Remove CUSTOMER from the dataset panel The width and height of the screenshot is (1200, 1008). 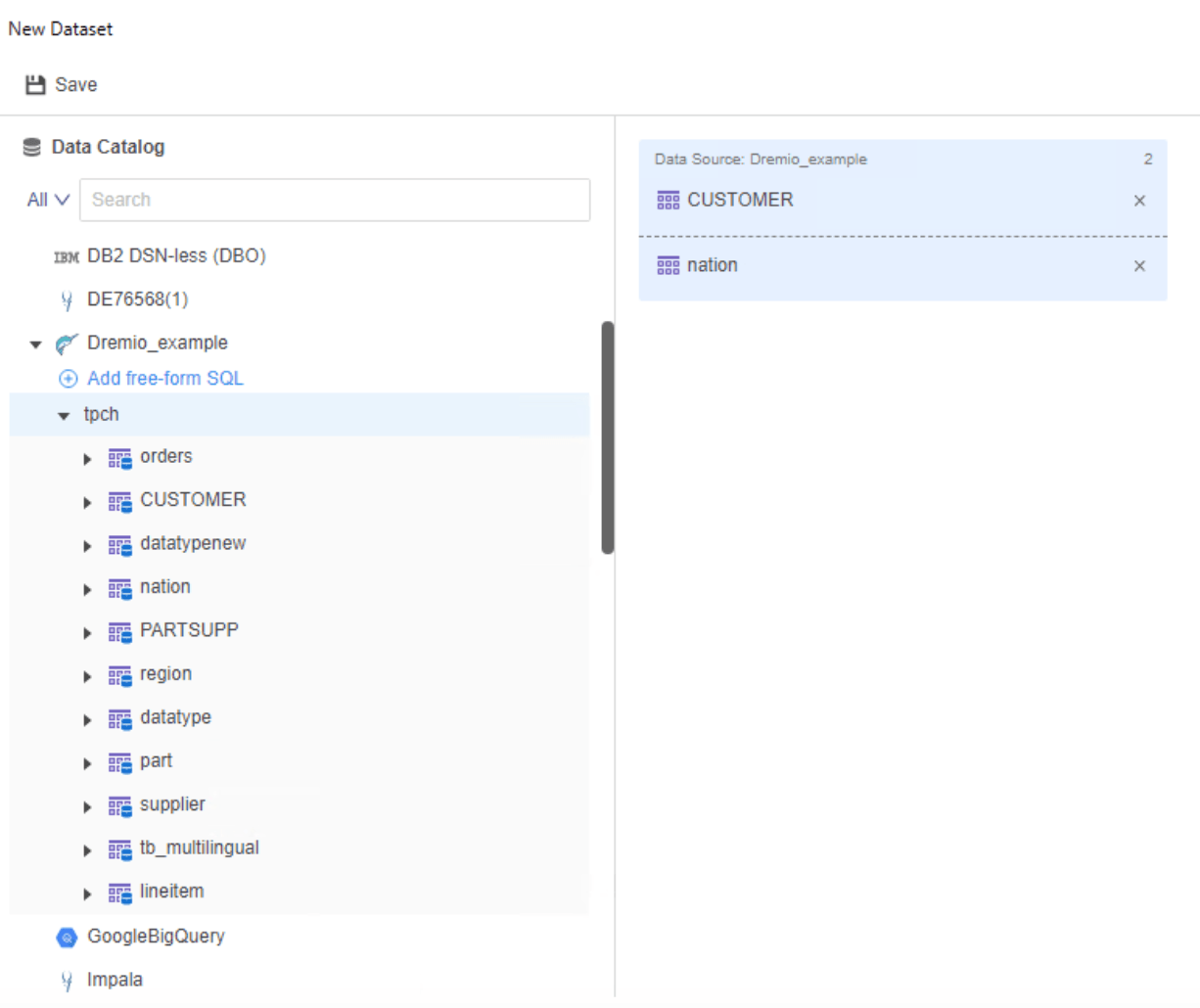(1139, 201)
